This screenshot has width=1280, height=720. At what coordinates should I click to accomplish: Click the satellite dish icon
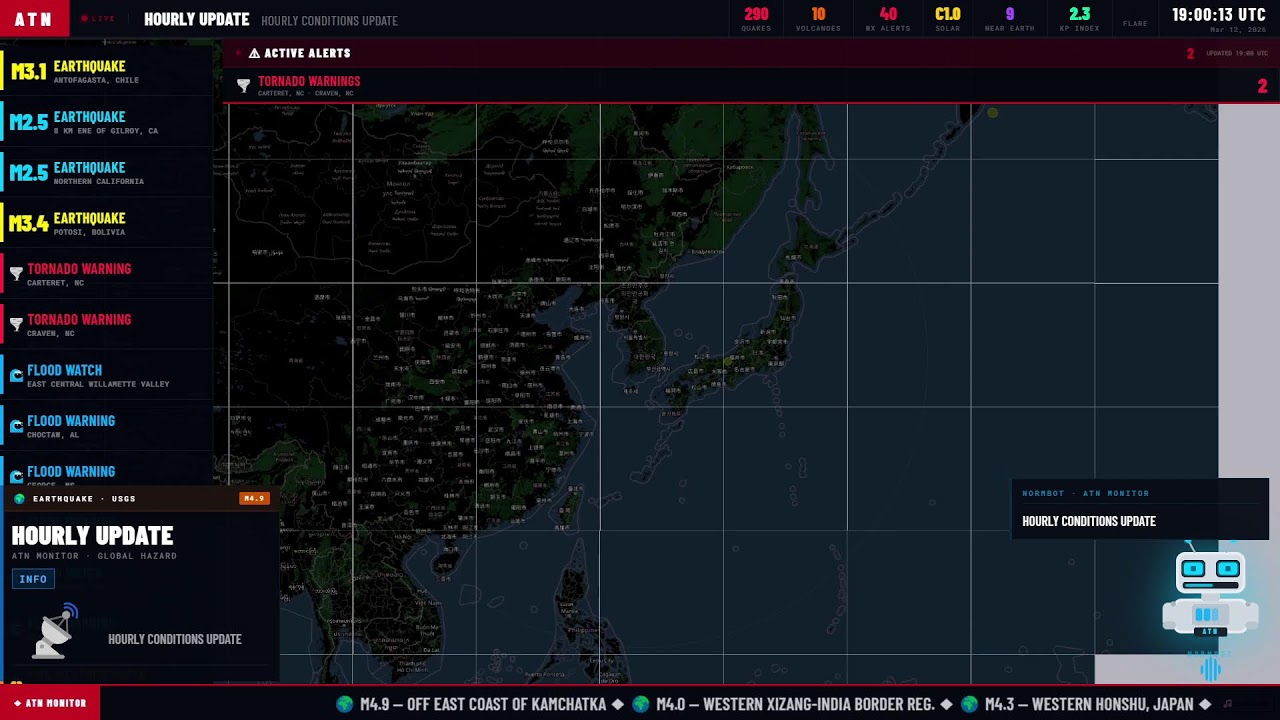(x=56, y=632)
